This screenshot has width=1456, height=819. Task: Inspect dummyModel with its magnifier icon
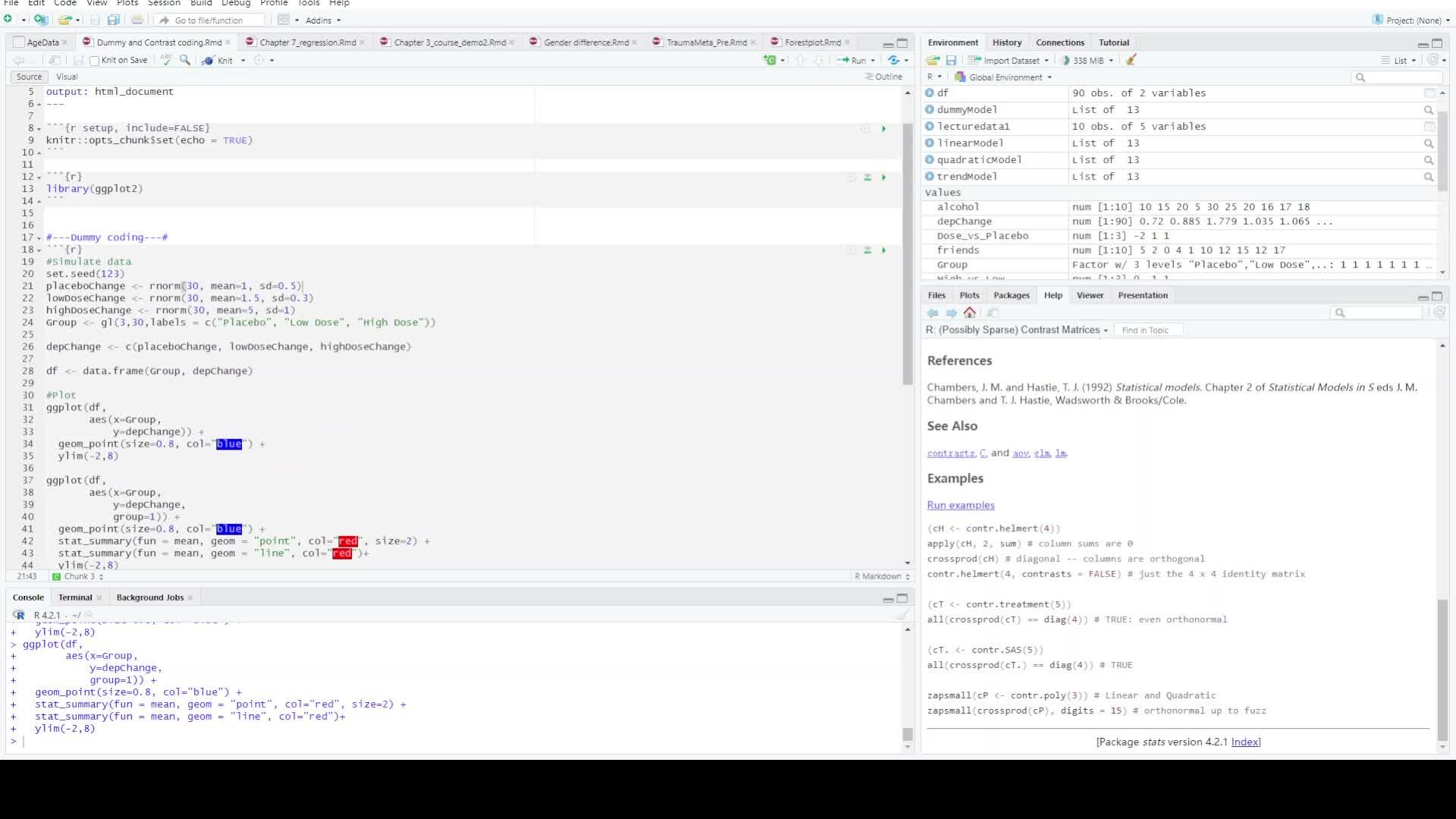click(1429, 110)
